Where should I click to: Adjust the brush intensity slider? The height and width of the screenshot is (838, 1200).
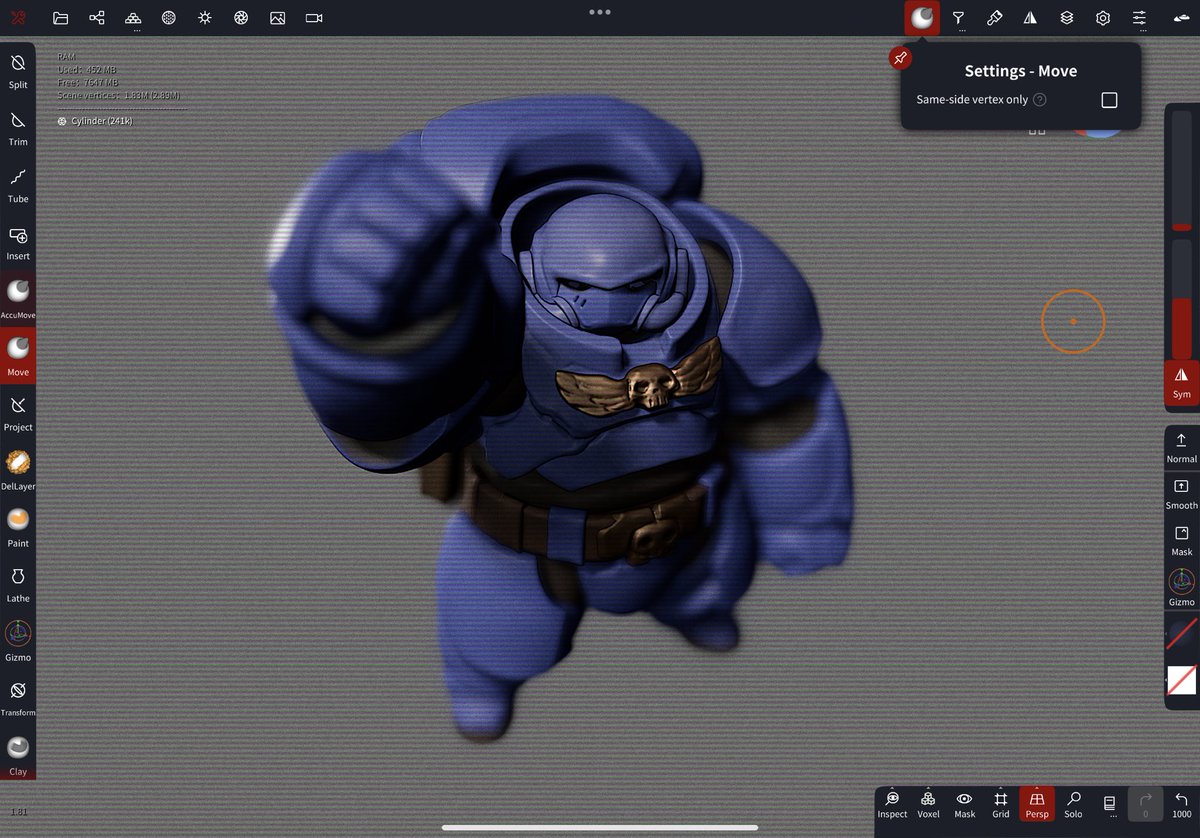tap(1182, 300)
